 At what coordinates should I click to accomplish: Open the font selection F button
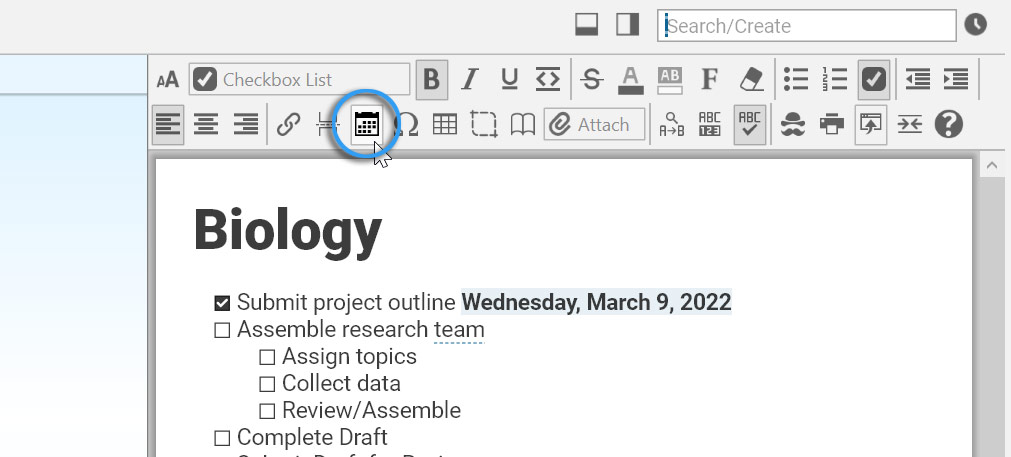(710, 79)
